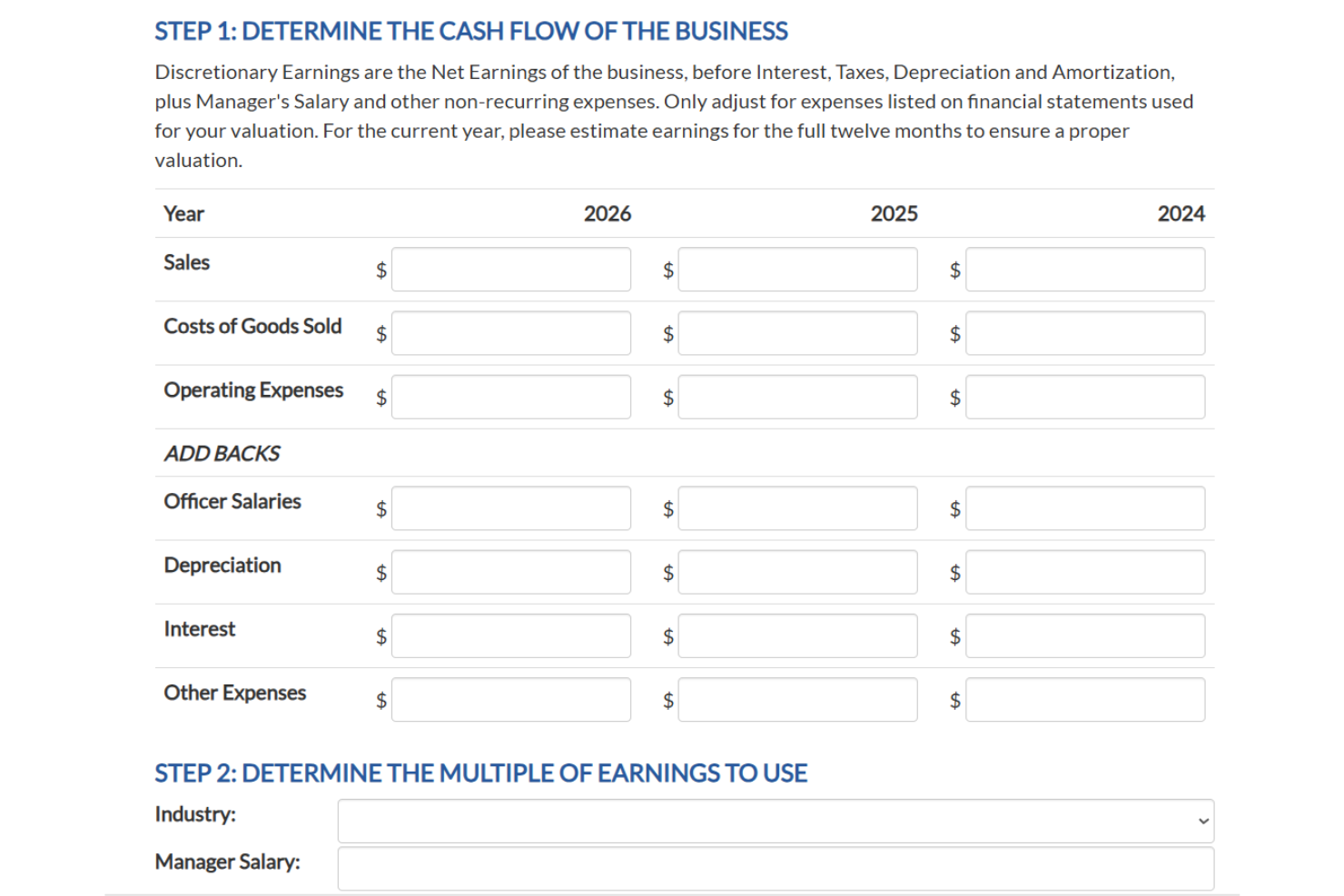Focus the 2024 Operating Expenses field
This screenshot has height=896, width=1344.
coord(1084,397)
